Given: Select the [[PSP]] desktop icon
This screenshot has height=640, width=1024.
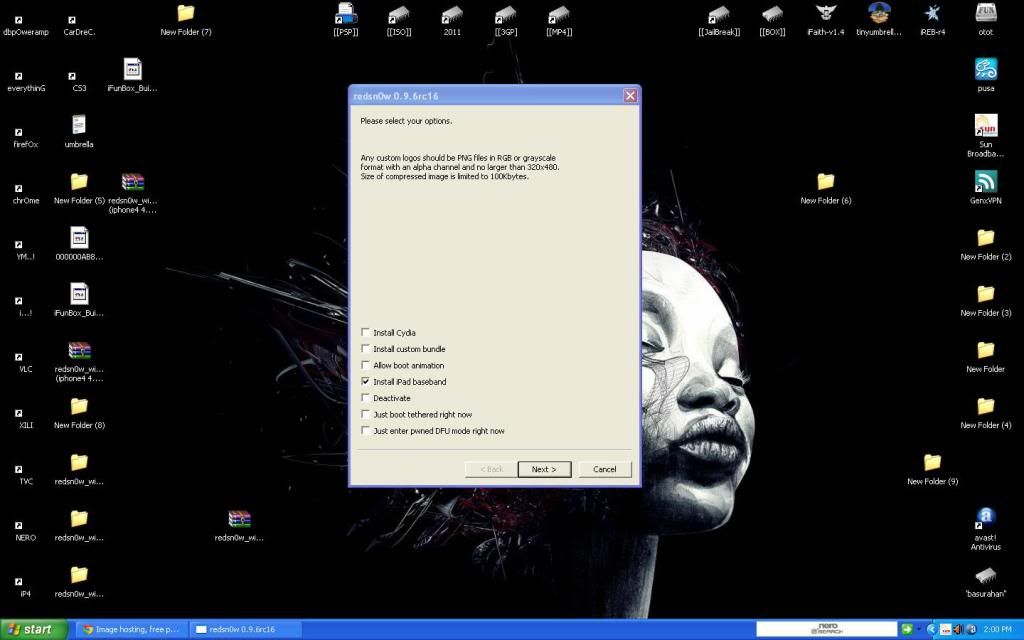Looking at the screenshot, I should [x=346, y=20].
